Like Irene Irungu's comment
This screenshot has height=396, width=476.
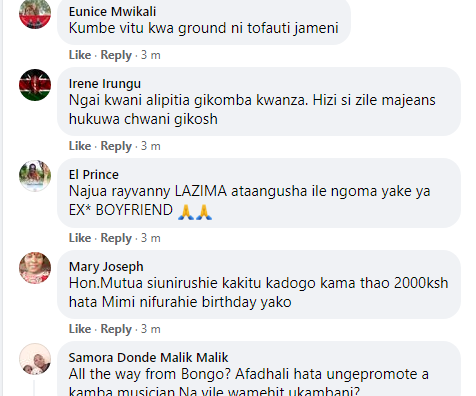click(x=80, y=146)
